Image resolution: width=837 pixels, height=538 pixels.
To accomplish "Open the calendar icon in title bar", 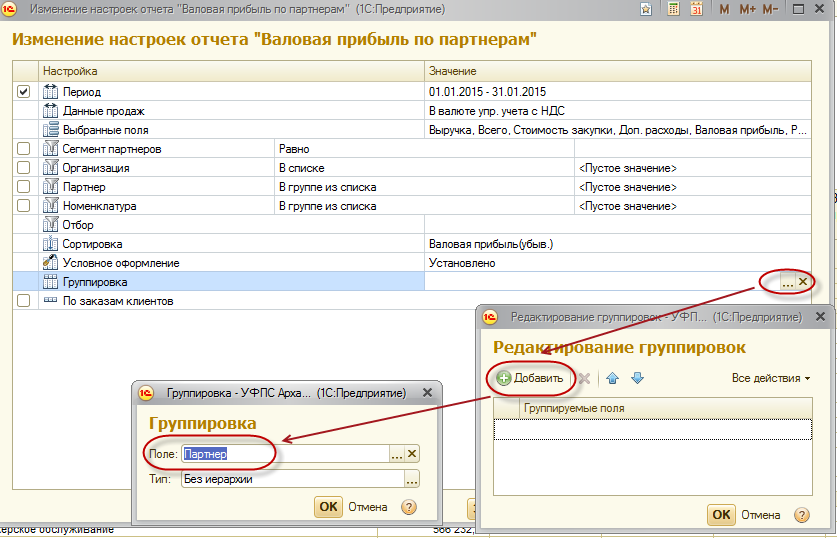I will [x=696, y=9].
